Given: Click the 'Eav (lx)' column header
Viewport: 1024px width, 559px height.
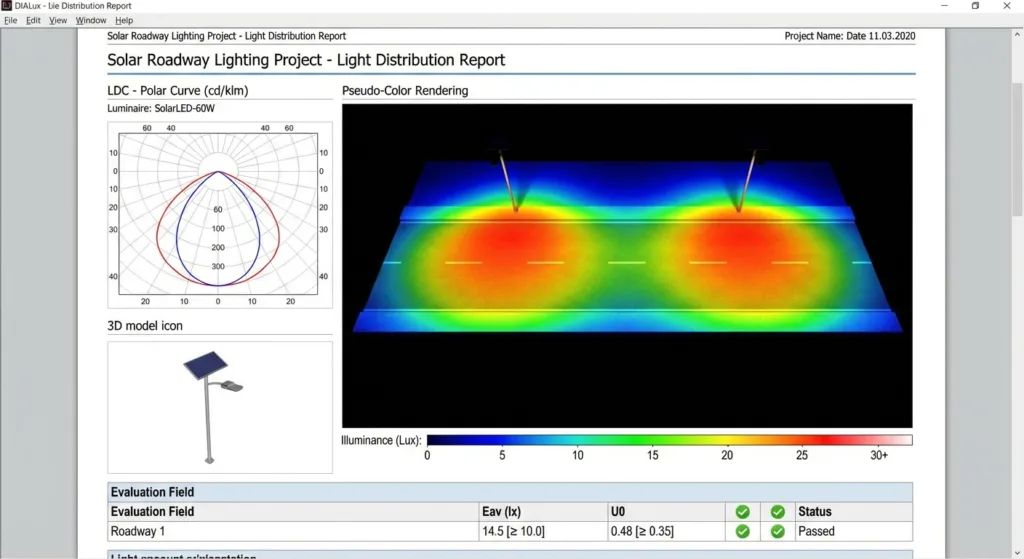Looking at the screenshot, I should pos(543,511).
